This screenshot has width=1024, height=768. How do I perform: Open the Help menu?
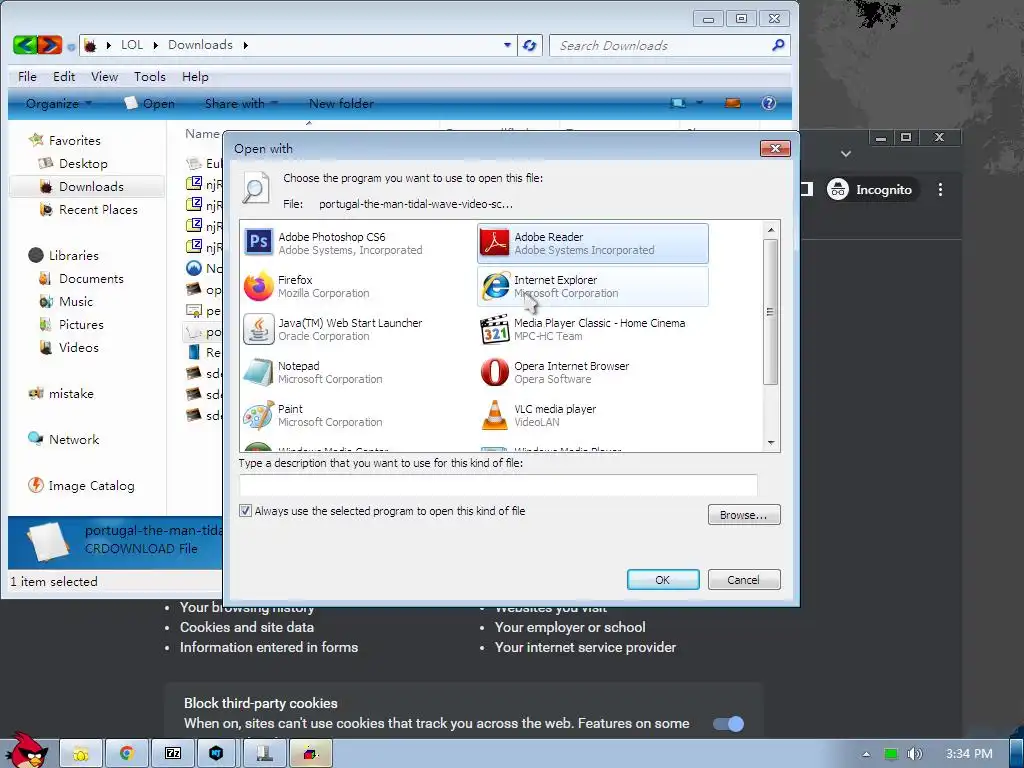[x=195, y=76]
